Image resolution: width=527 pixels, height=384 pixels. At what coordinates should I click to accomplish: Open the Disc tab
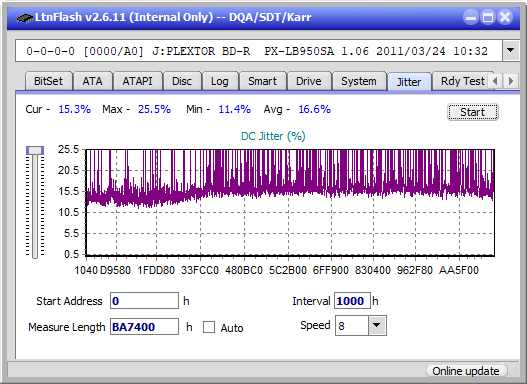click(182, 81)
